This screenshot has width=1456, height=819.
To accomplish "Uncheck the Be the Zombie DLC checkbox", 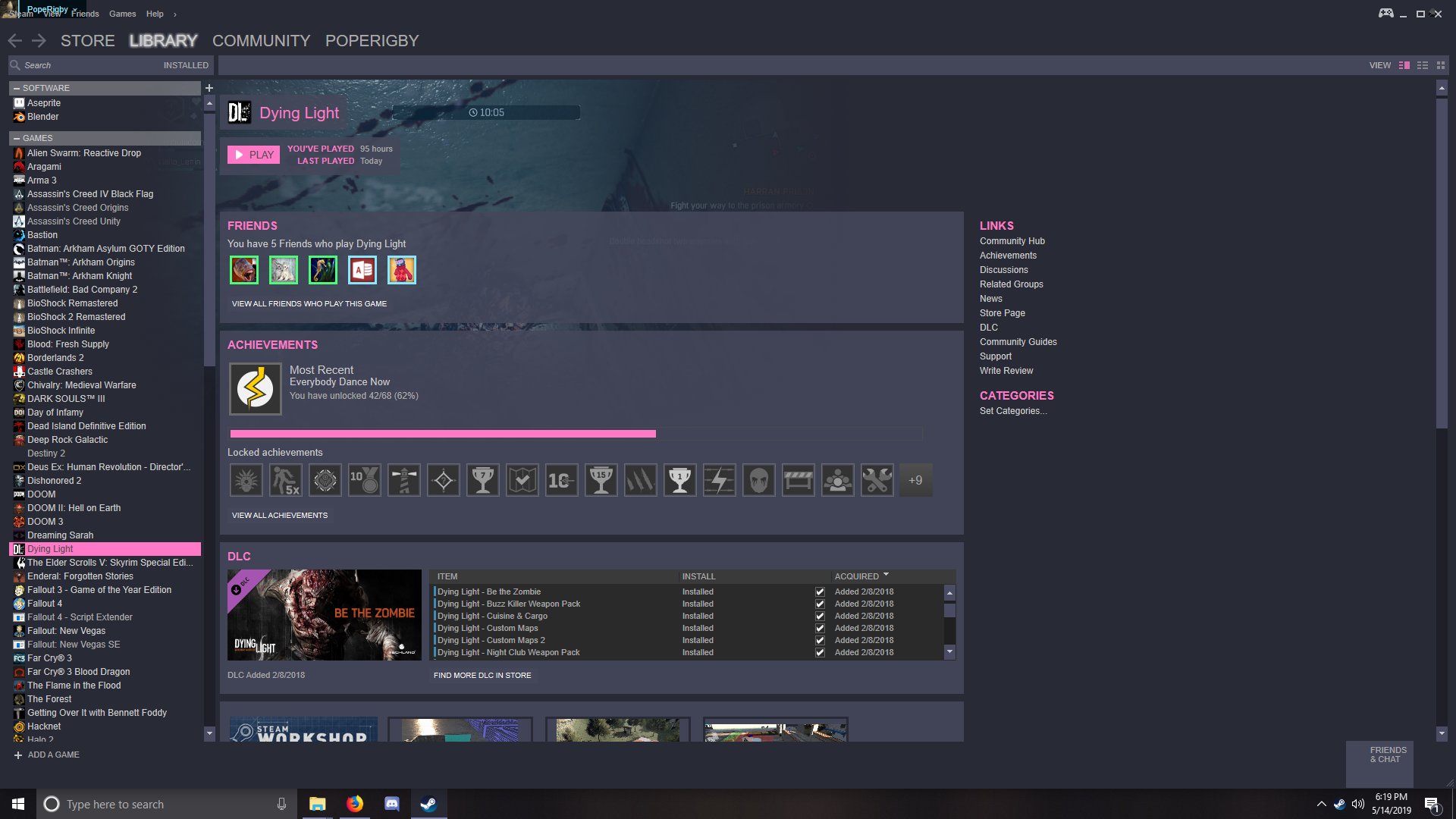I will (x=820, y=591).
